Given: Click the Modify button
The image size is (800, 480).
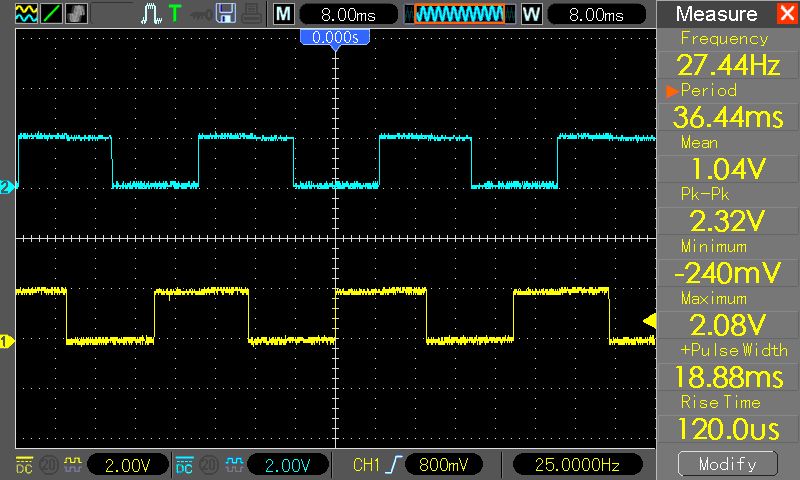Looking at the screenshot, I should [728, 464].
